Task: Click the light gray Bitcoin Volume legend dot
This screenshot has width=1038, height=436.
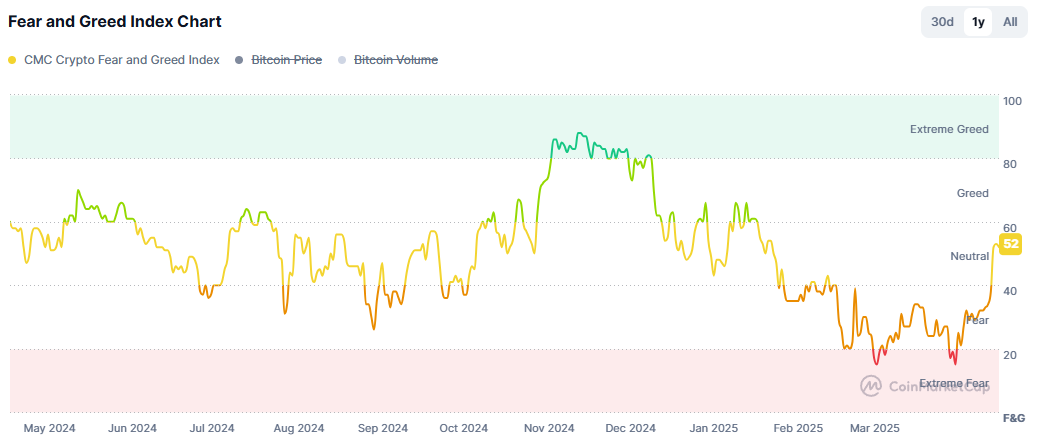Action: pyautogui.click(x=342, y=60)
